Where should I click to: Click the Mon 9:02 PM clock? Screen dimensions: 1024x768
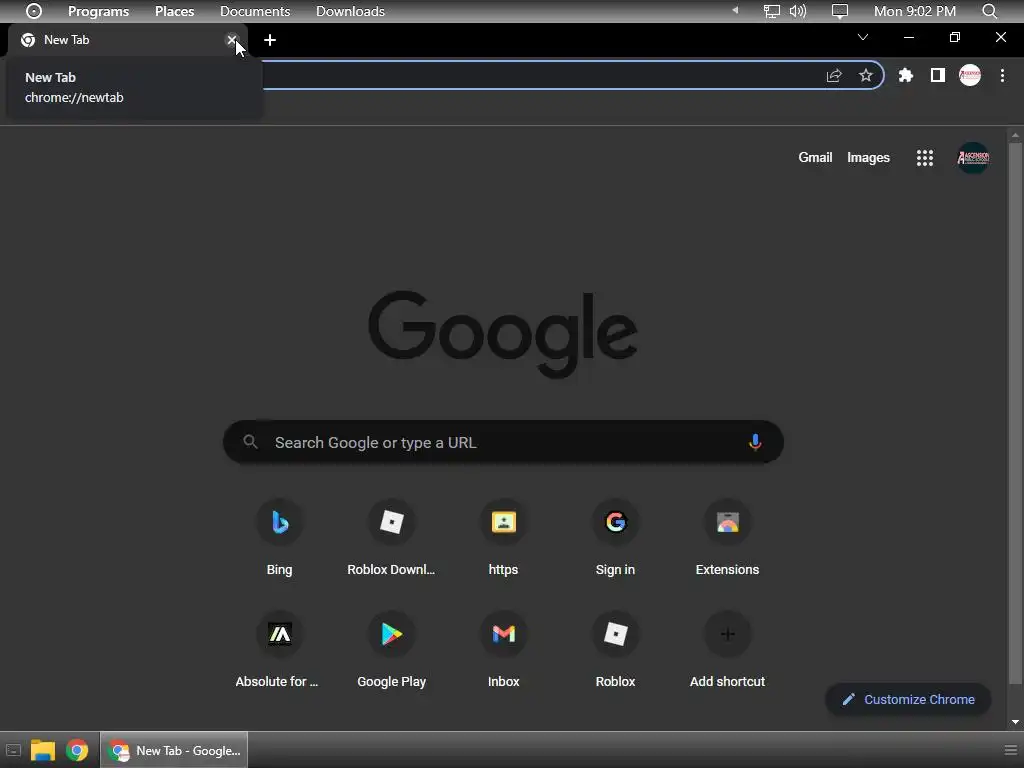914,11
